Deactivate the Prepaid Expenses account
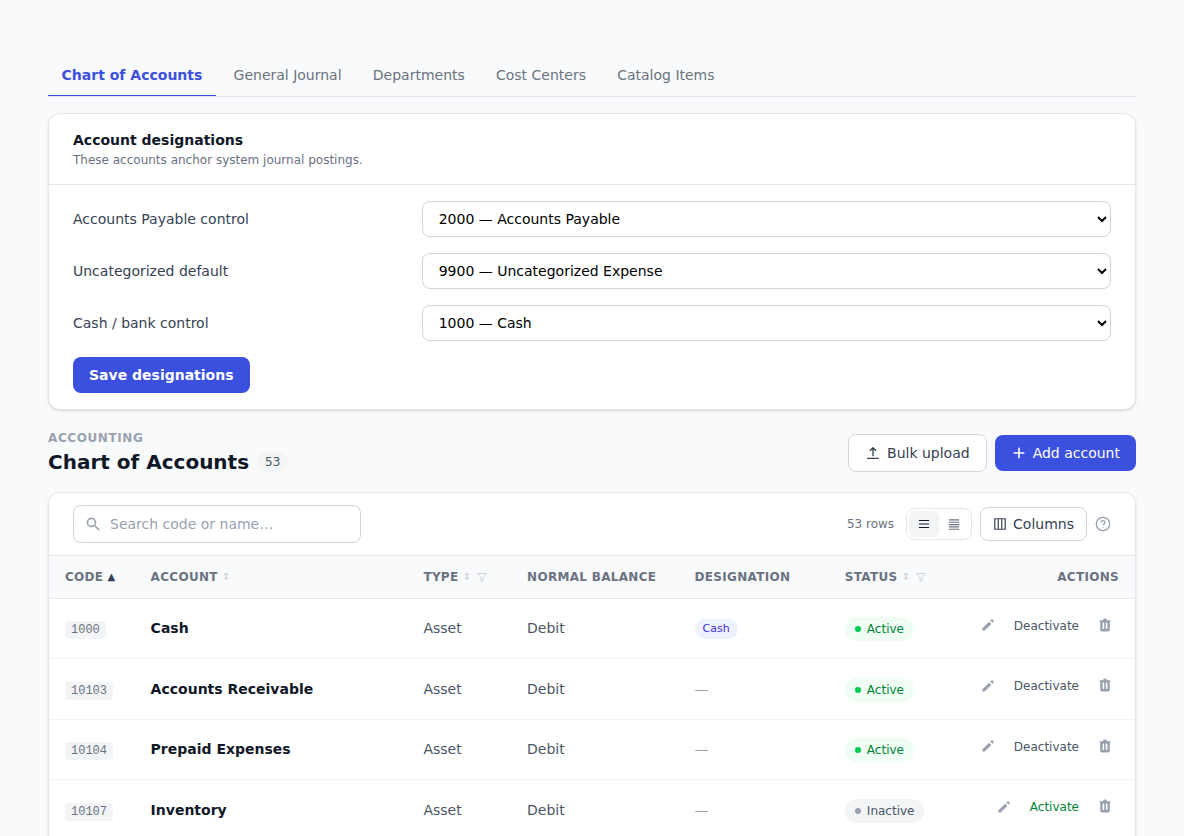1184x836 pixels. click(x=1046, y=746)
